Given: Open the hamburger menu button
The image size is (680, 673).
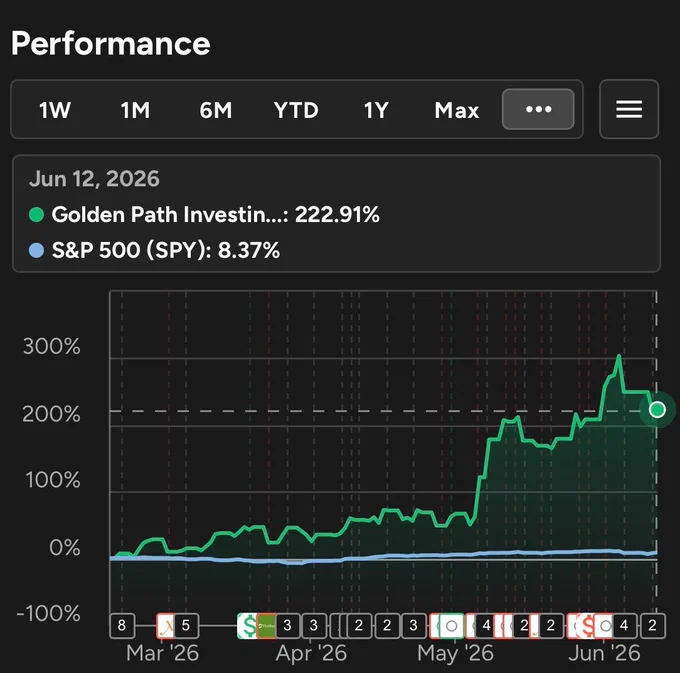Looking at the screenshot, I should pyautogui.click(x=629, y=109).
